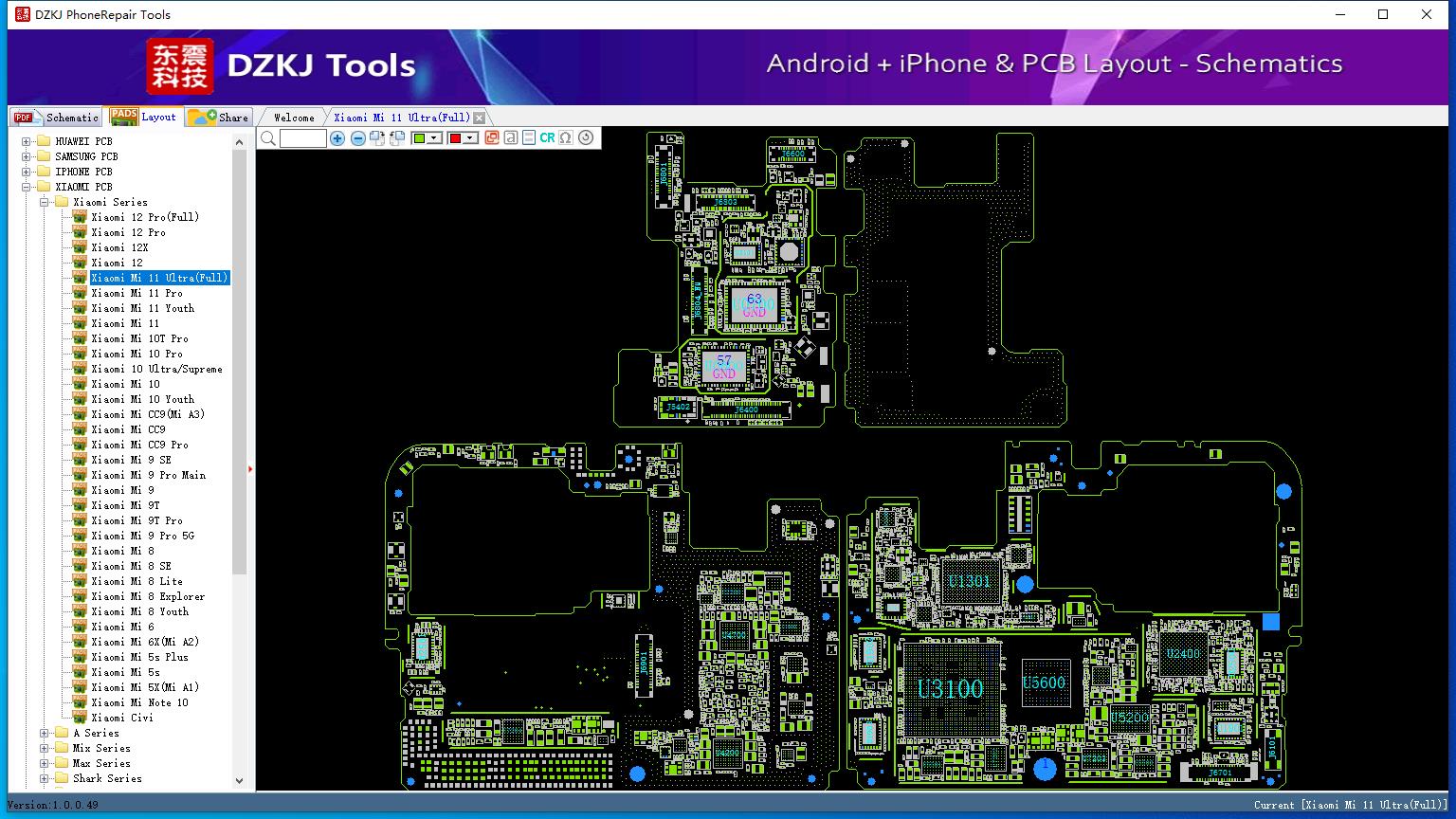Open the green color dropdown arrow

click(435, 138)
